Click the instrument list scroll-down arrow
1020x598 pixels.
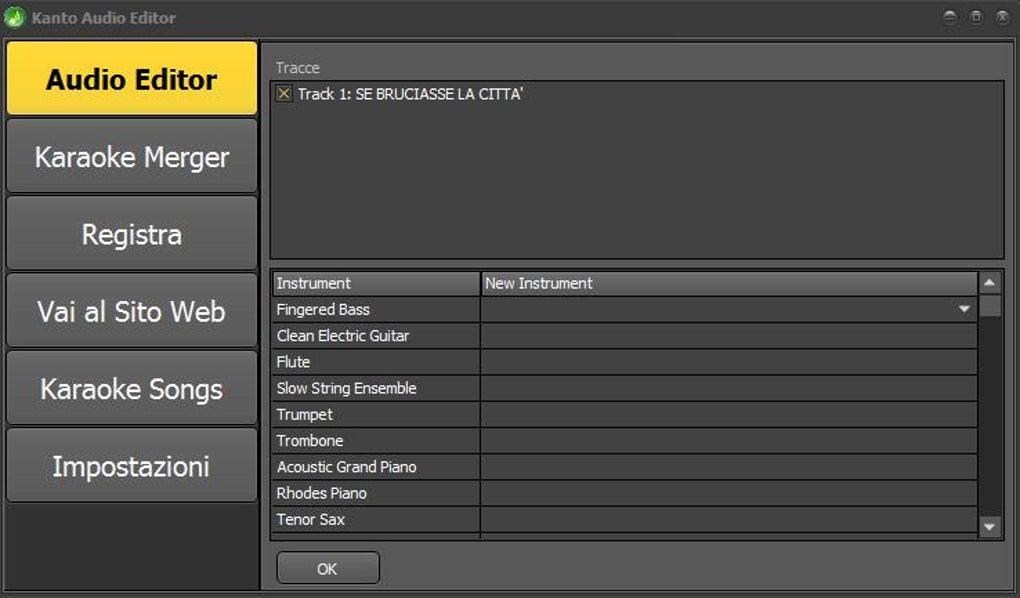coord(989,527)
